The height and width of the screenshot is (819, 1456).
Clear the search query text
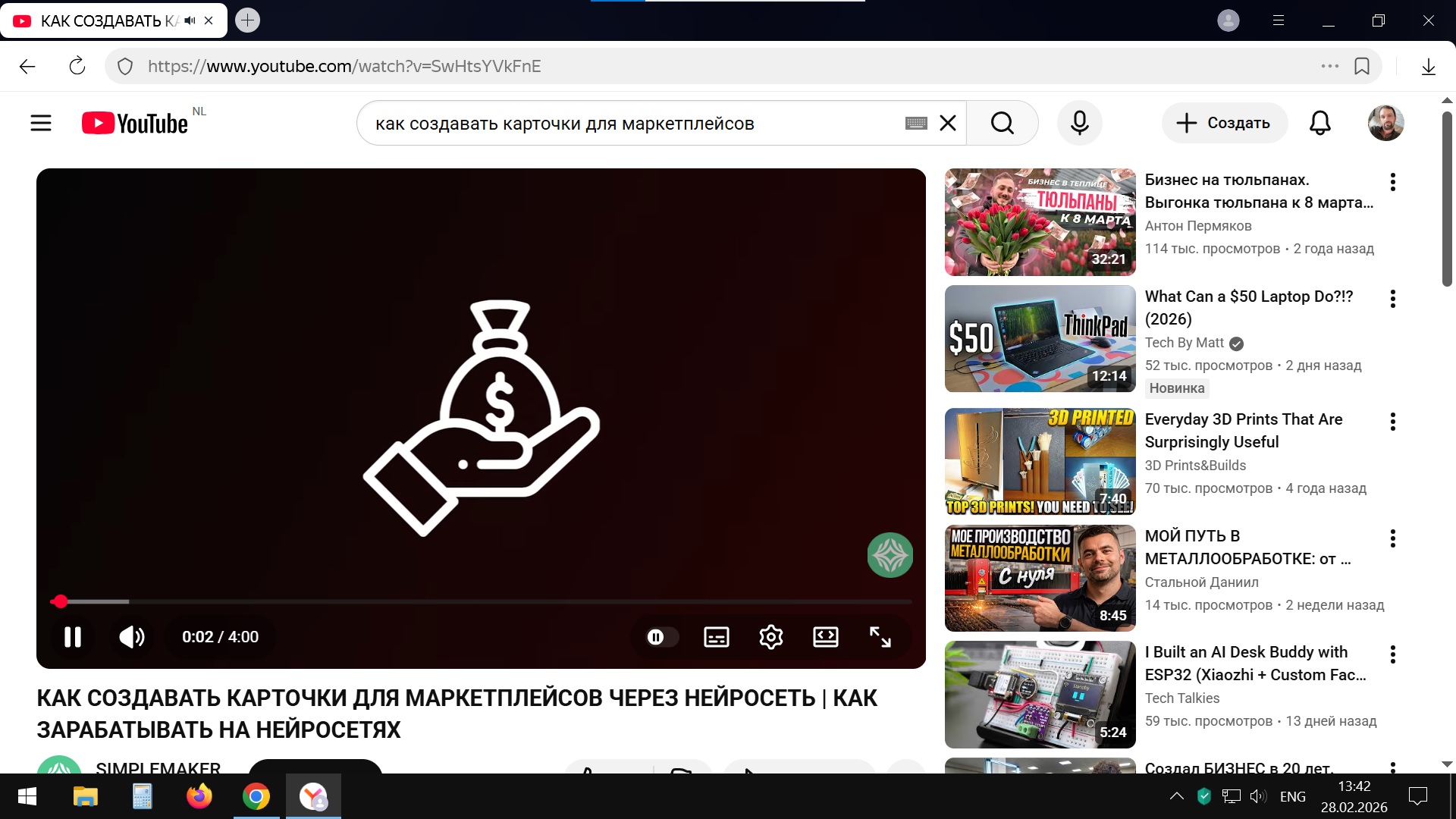[948, 123]
